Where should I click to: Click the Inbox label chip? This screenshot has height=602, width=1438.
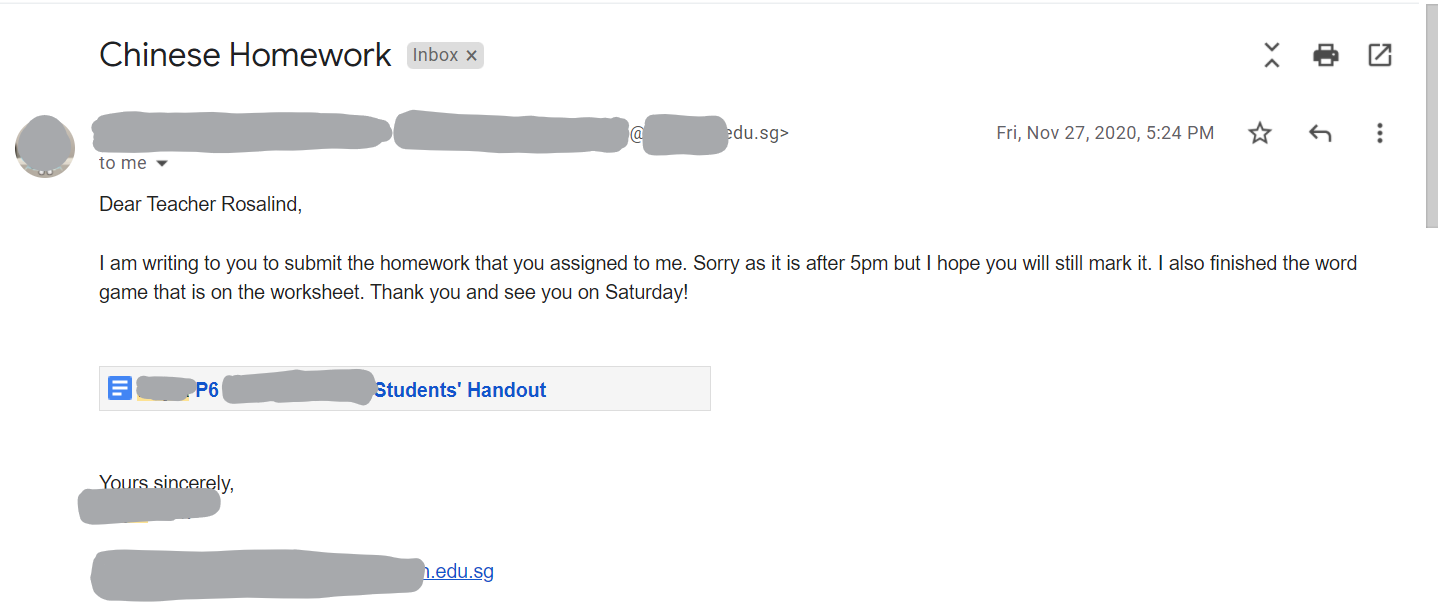pyautogui.click(x=436, y=55)
